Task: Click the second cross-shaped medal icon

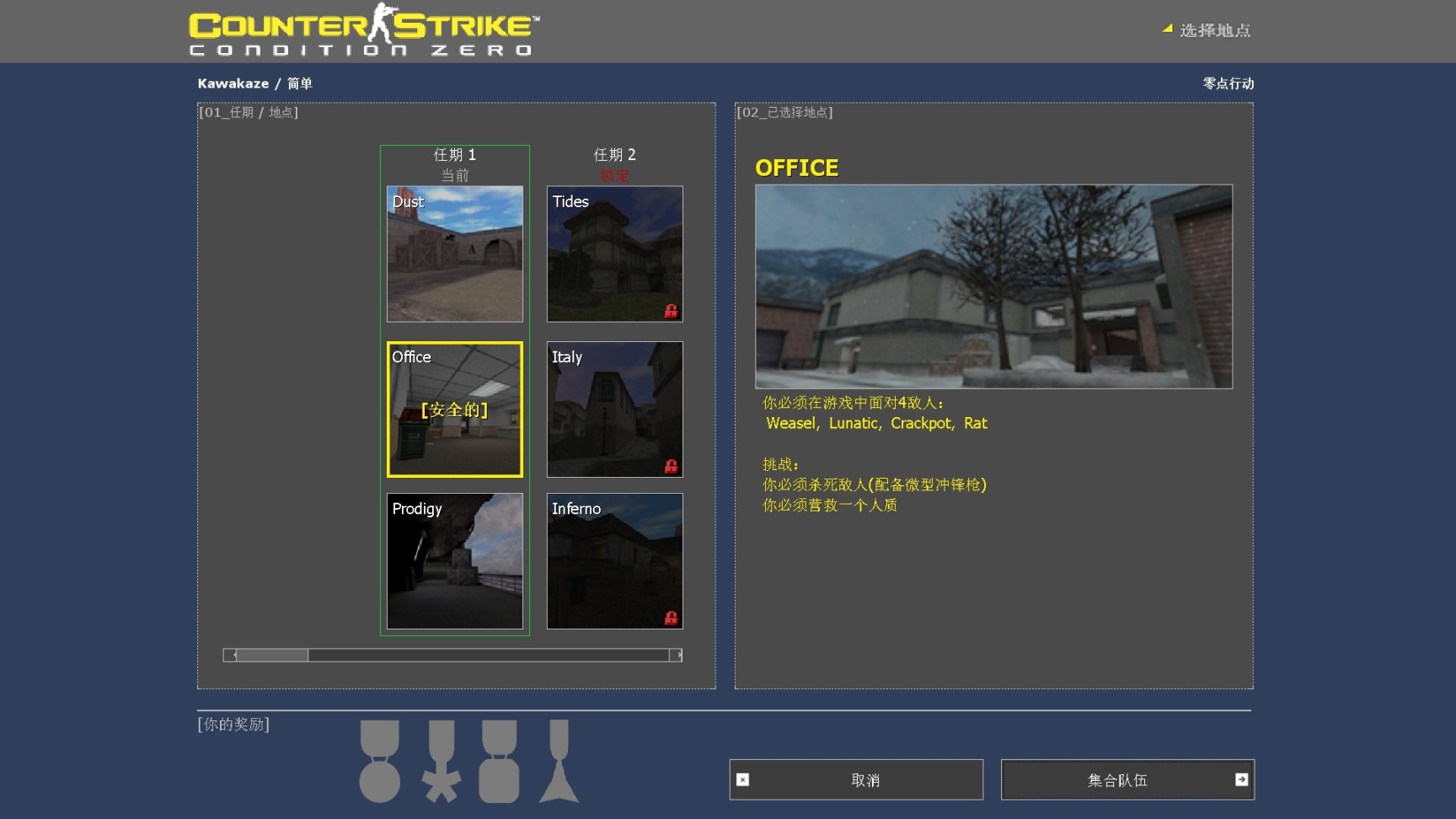Action: pyautogui.click(x=442, y=762)
